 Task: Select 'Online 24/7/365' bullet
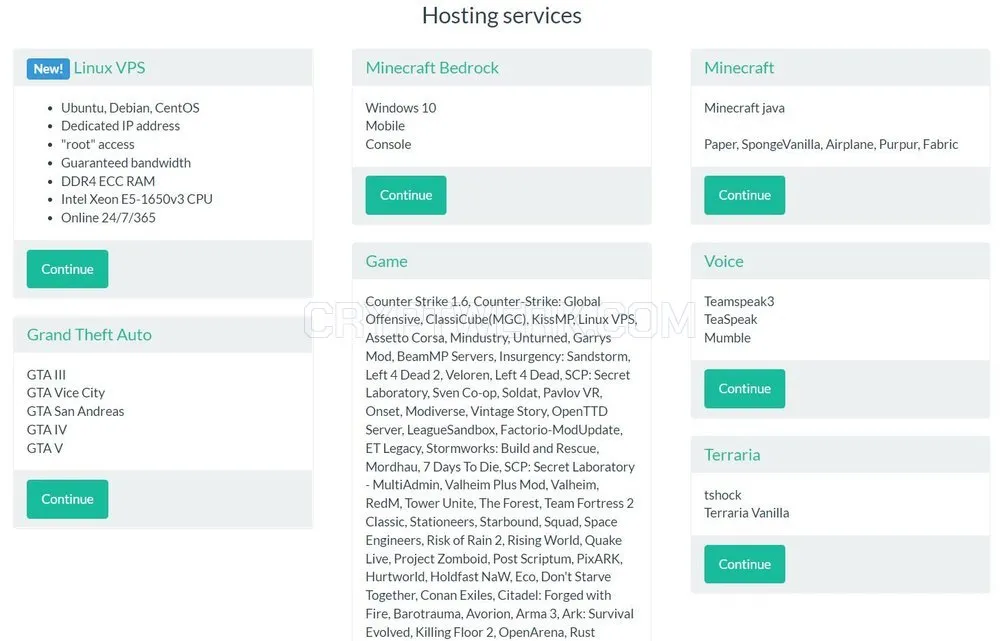click(108, 217)
